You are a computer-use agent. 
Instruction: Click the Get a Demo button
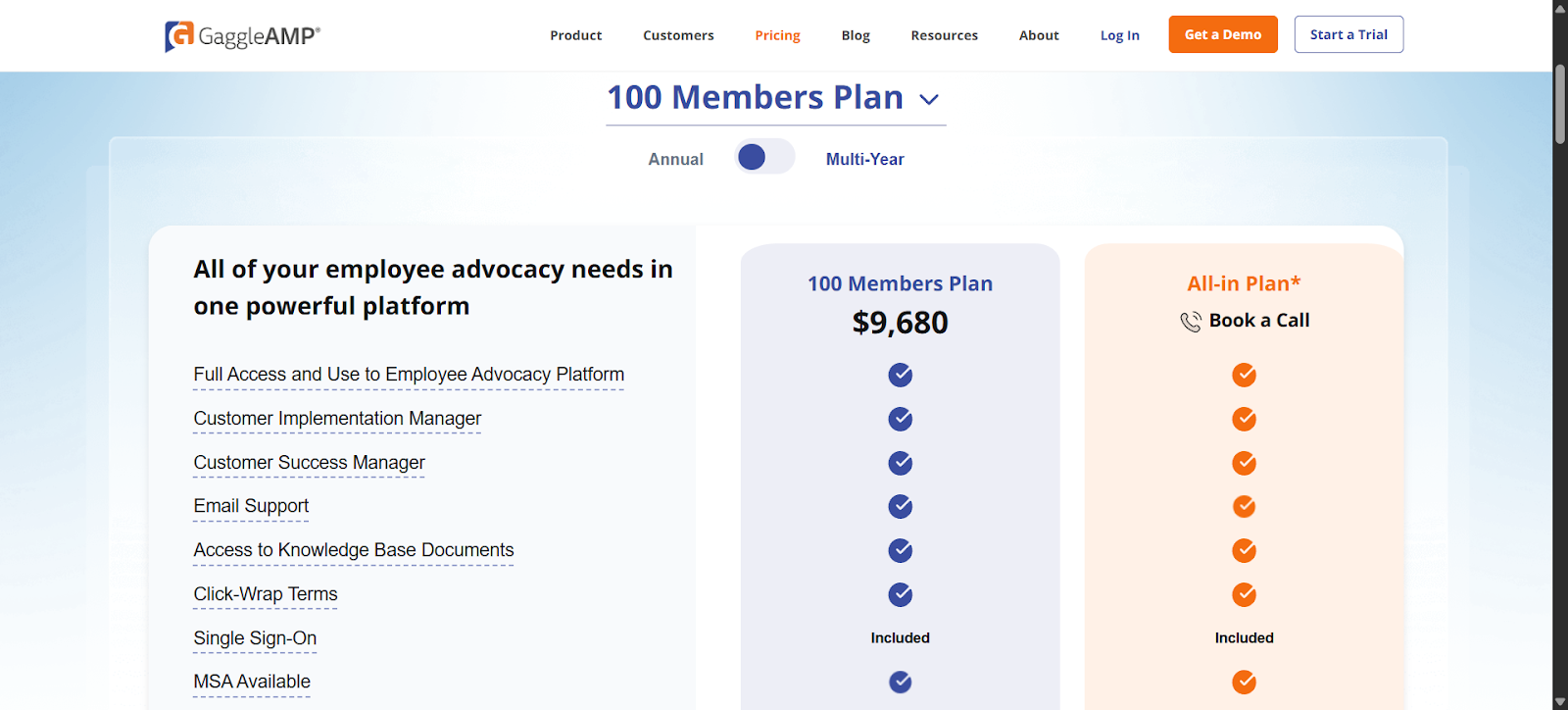pyautogui.click(x=1223, y=34)
